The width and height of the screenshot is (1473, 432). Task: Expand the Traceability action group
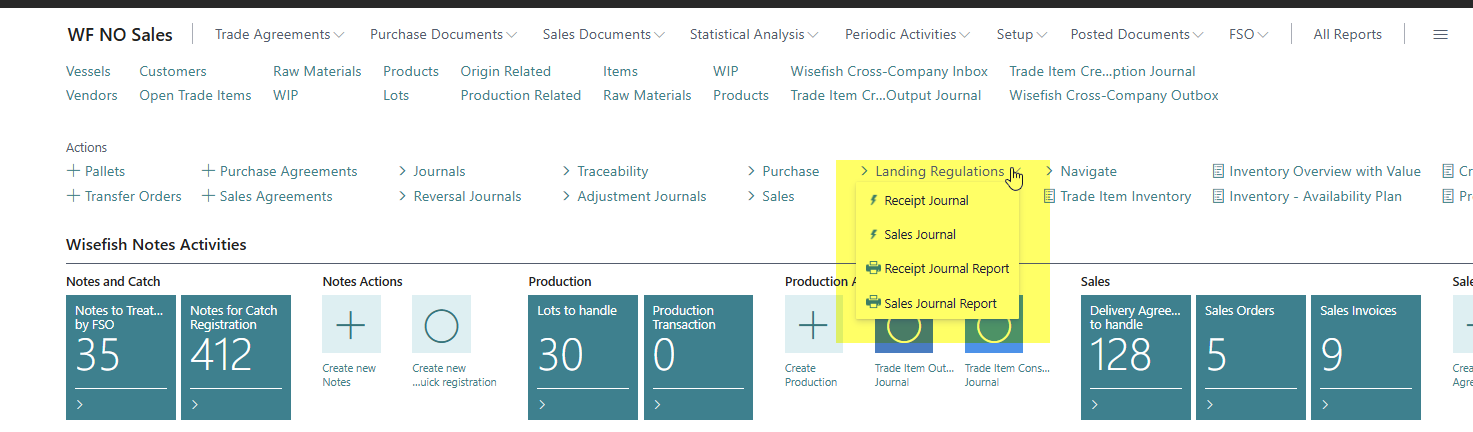(612, 171)
